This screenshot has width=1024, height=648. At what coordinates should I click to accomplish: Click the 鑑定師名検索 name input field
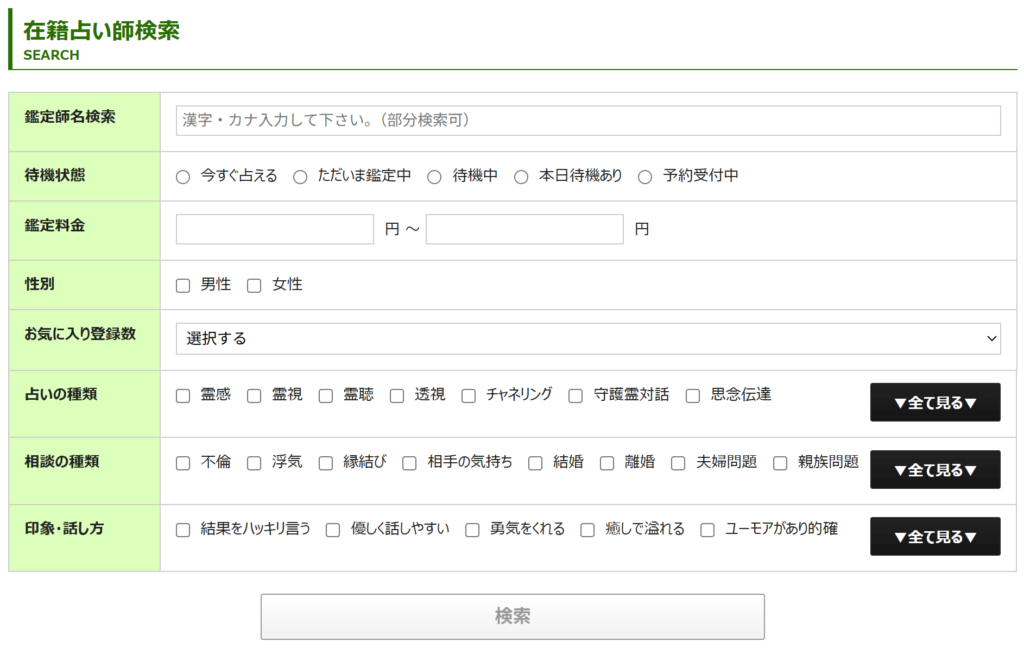click(588, 120)
